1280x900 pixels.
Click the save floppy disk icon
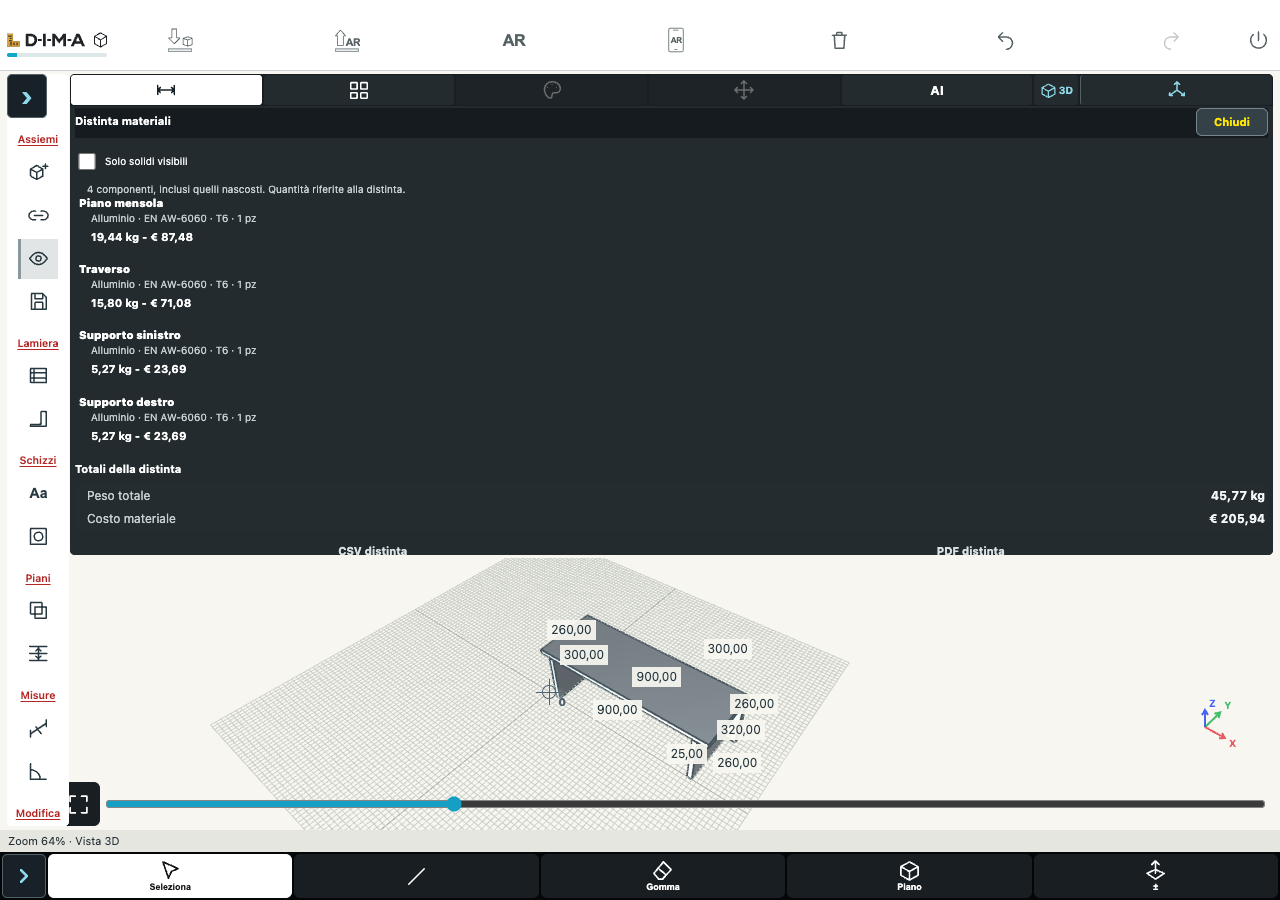click(x=38, y=301)
